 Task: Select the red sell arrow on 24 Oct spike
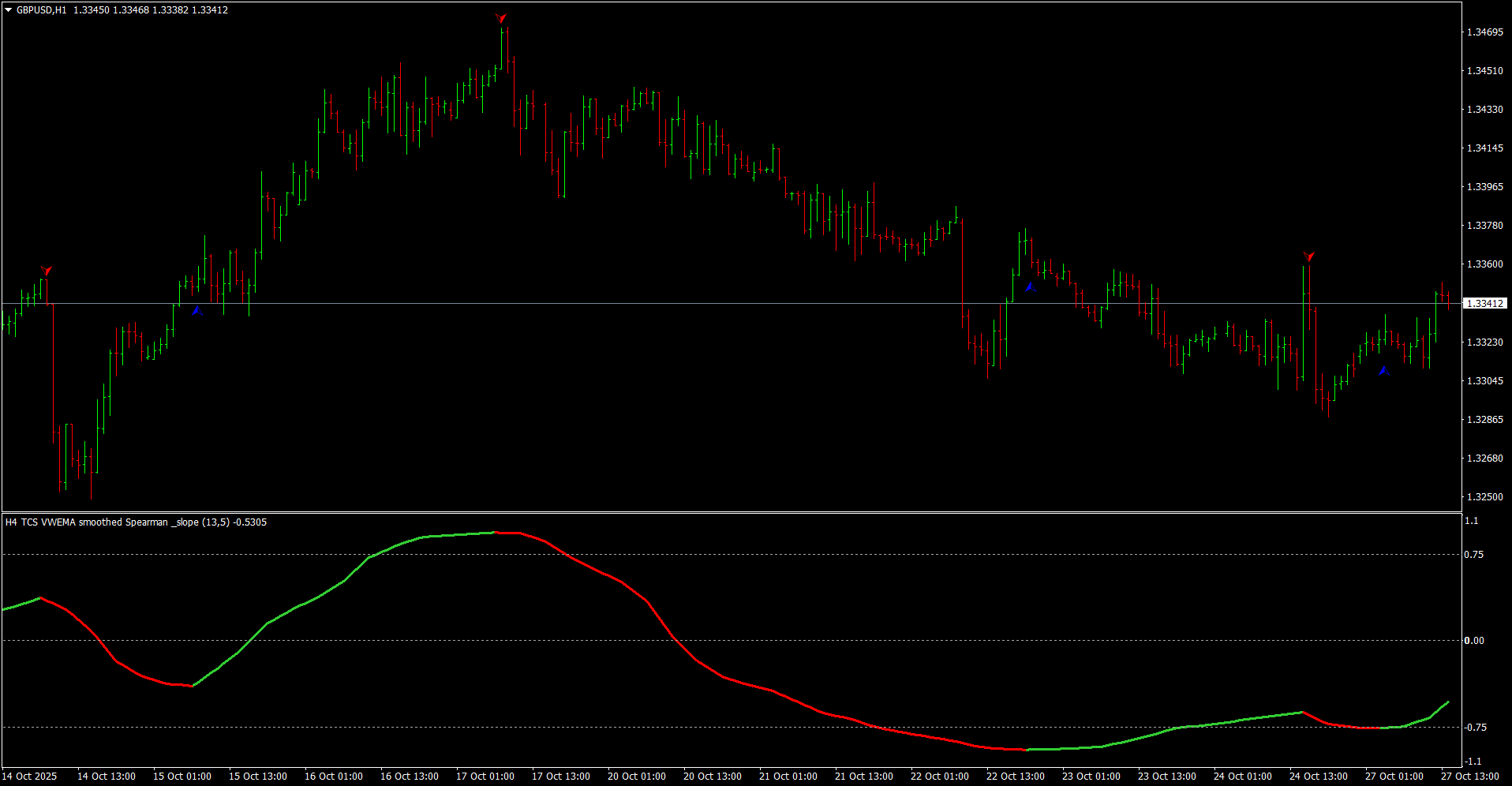(x=1308, y=256)
